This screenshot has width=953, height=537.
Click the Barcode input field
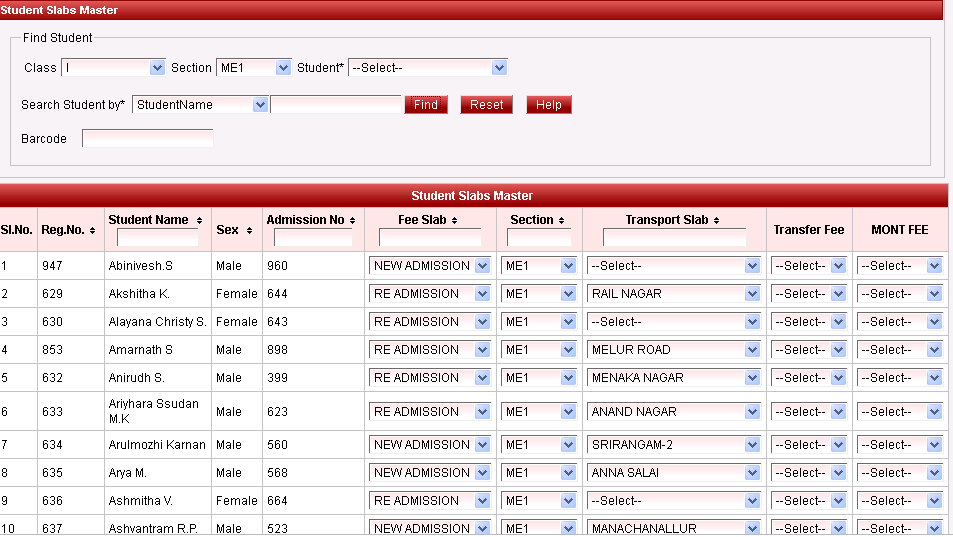click(148, 139)
